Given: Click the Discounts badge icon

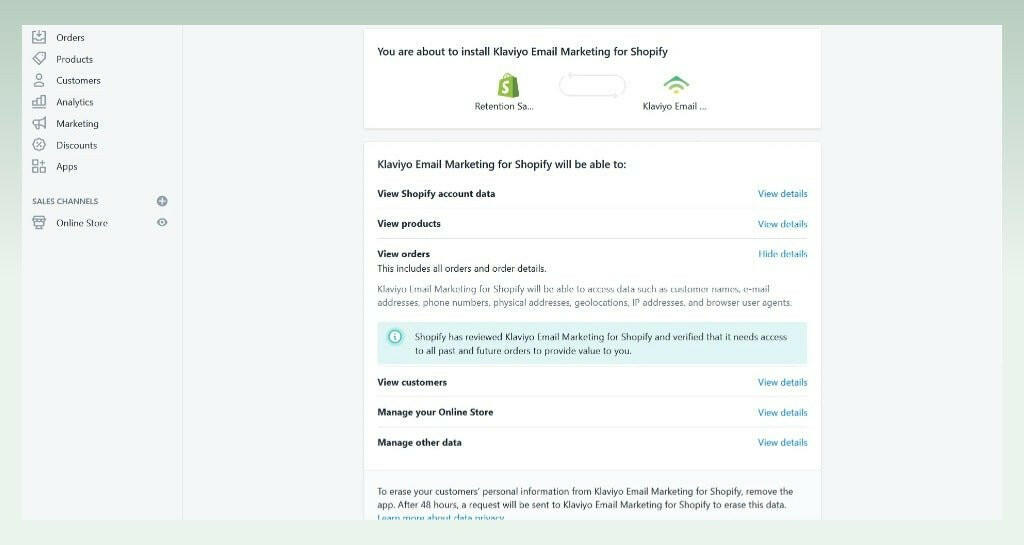Looking at the screenshot, I should (39, 145).
